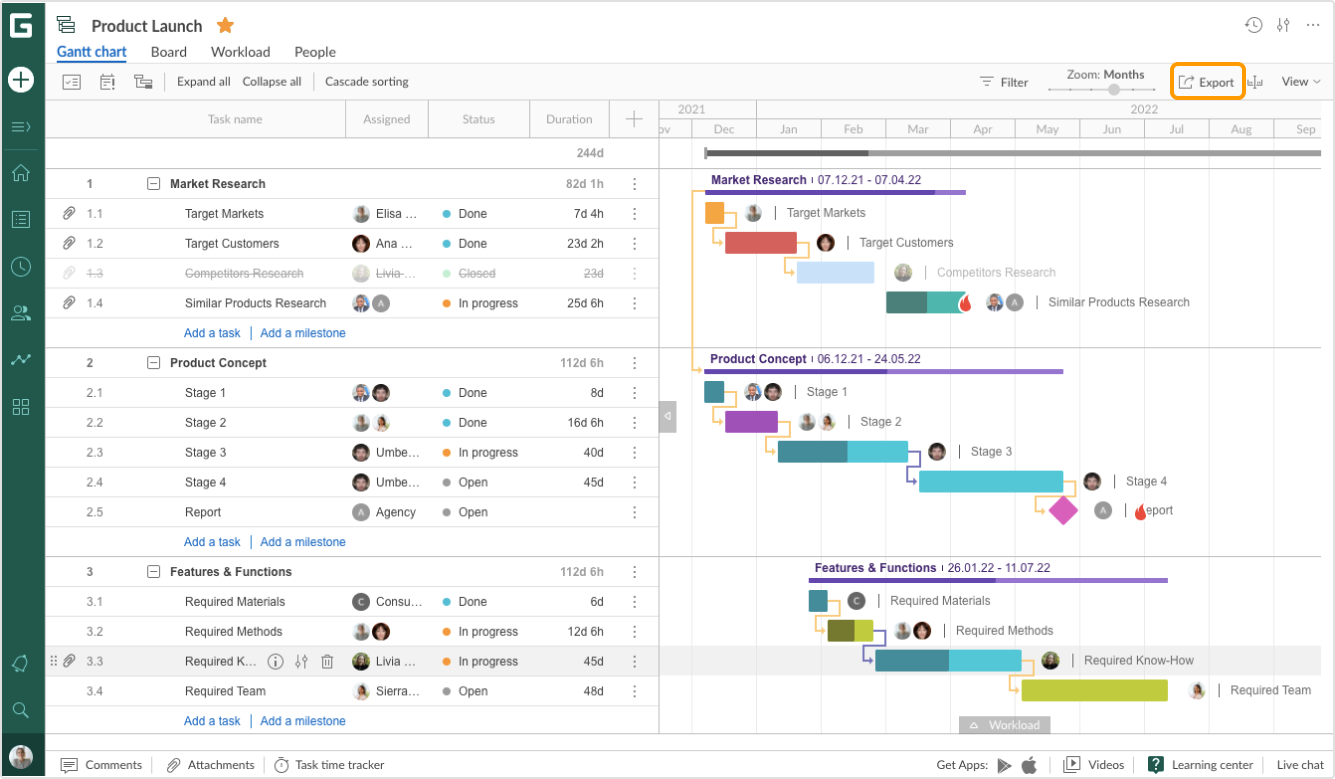Image resolution: width=1335 pixels, height=779 pixels.
Task: Open the history/undo log icon
Action: pyautogui.click(x=1254, y=25)
